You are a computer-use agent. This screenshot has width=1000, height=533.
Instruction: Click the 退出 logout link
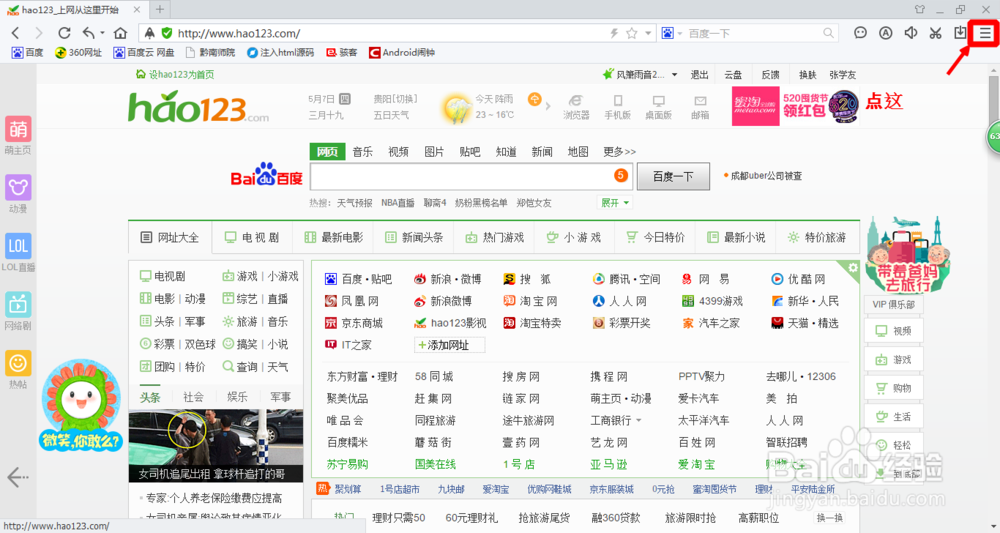pyautogui.click(x=700, y=75)
